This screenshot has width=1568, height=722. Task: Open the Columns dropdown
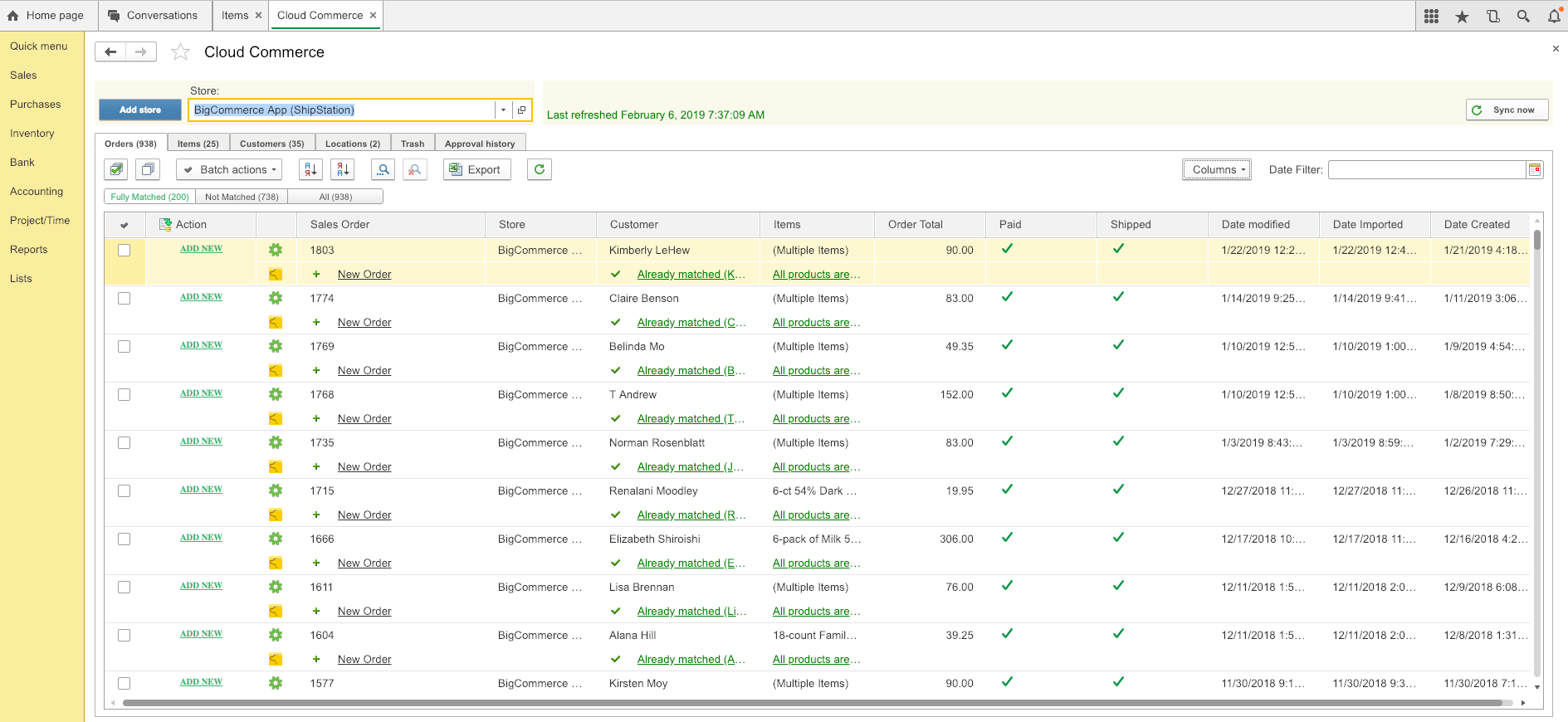click(x=1217, y=169)
